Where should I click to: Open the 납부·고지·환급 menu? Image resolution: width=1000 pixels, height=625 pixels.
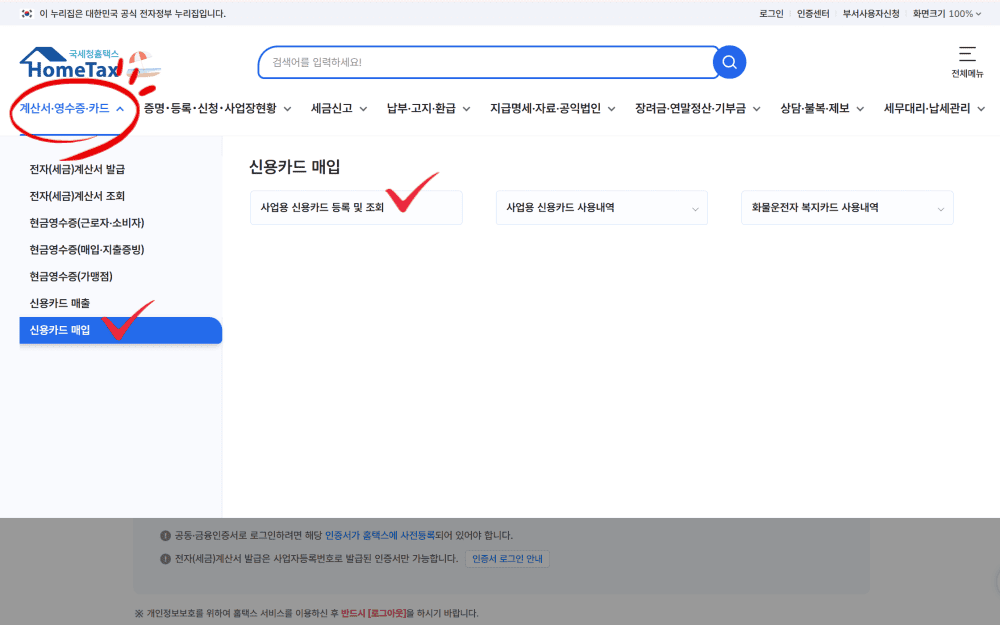click(x=429, y=108)
